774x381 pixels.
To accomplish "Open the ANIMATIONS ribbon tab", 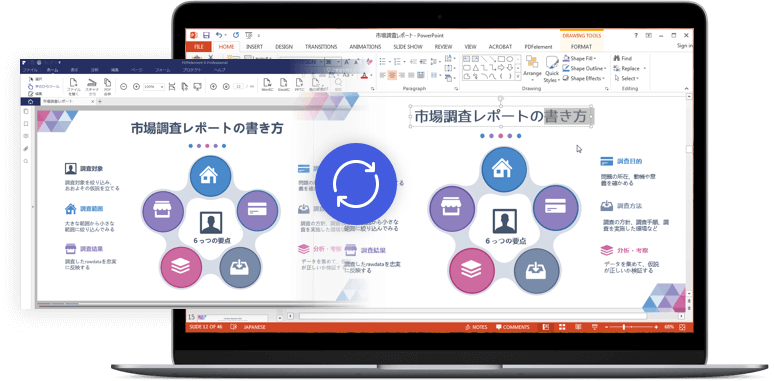I will pos(365,47).
